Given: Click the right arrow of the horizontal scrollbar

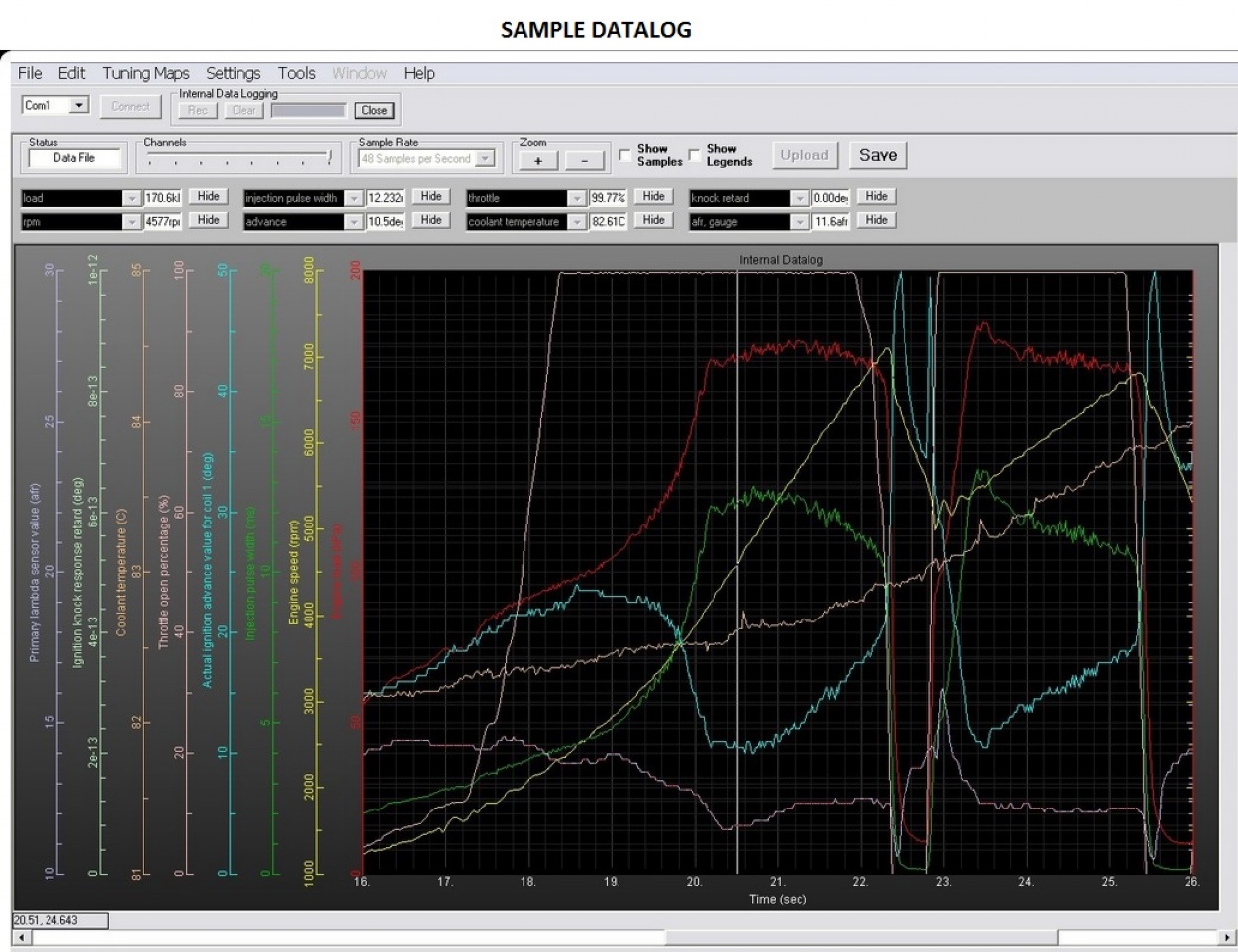Looking at the screenshot, I should pyautogui.click(x=1229, y=937).
